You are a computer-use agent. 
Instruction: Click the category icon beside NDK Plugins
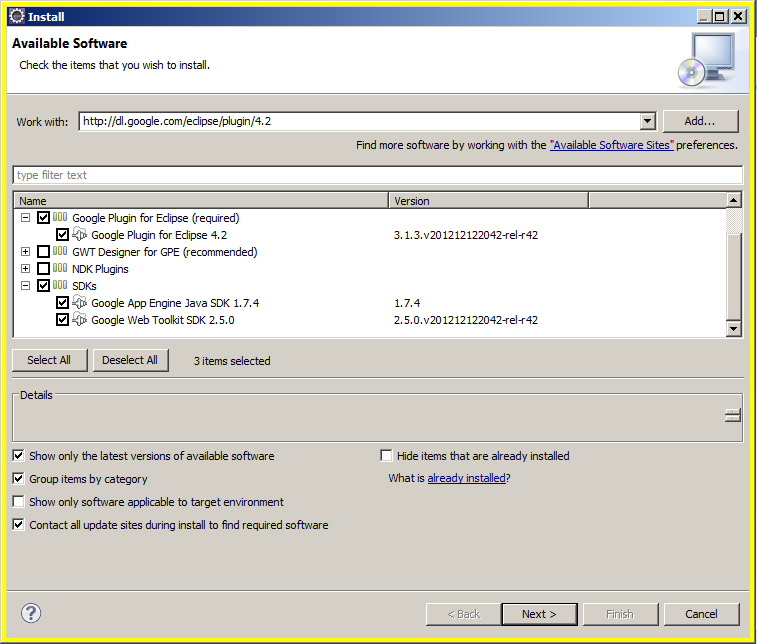tap(60, 268)
